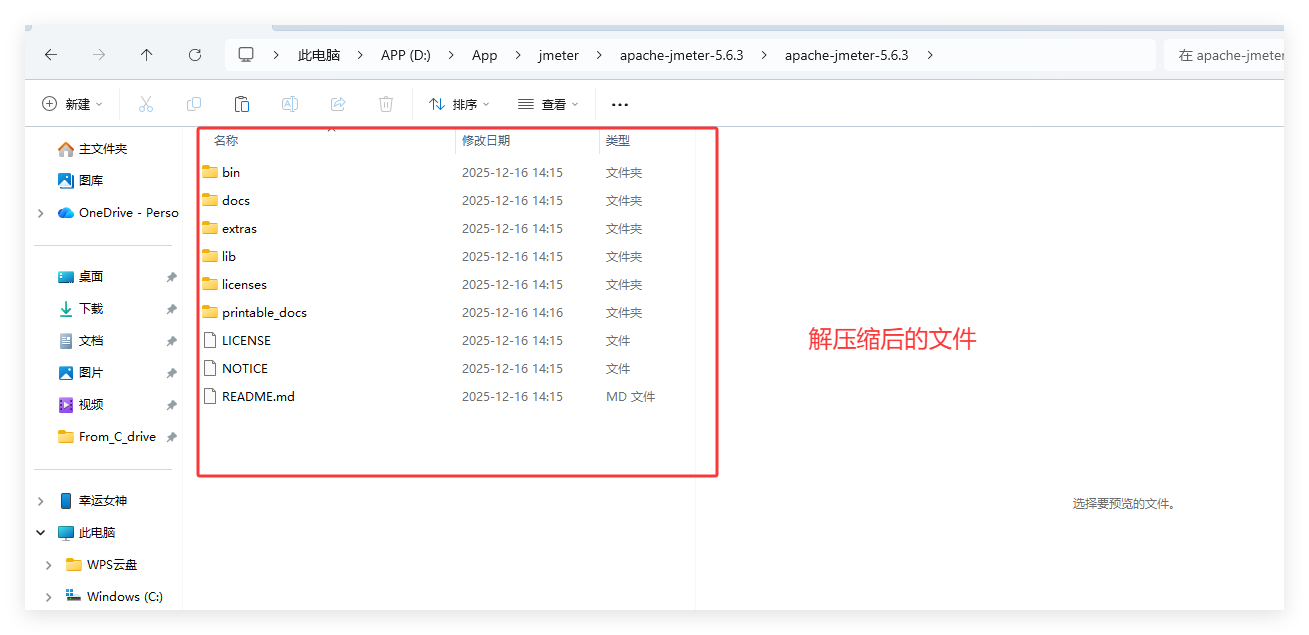Open 视频 in the sidebar

click(91, 405)
